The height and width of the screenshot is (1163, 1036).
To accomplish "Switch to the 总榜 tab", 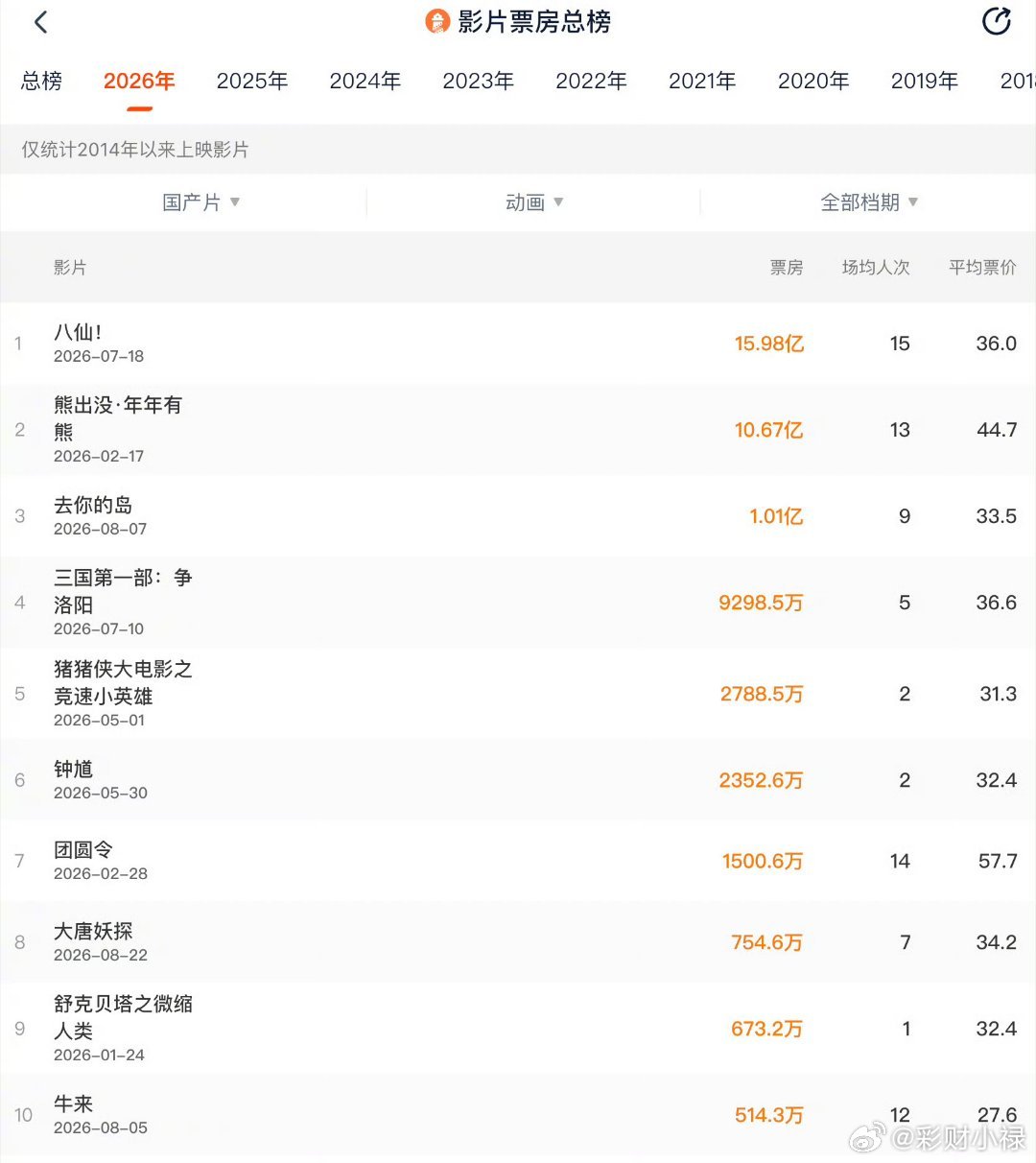I will click(41, 81).
